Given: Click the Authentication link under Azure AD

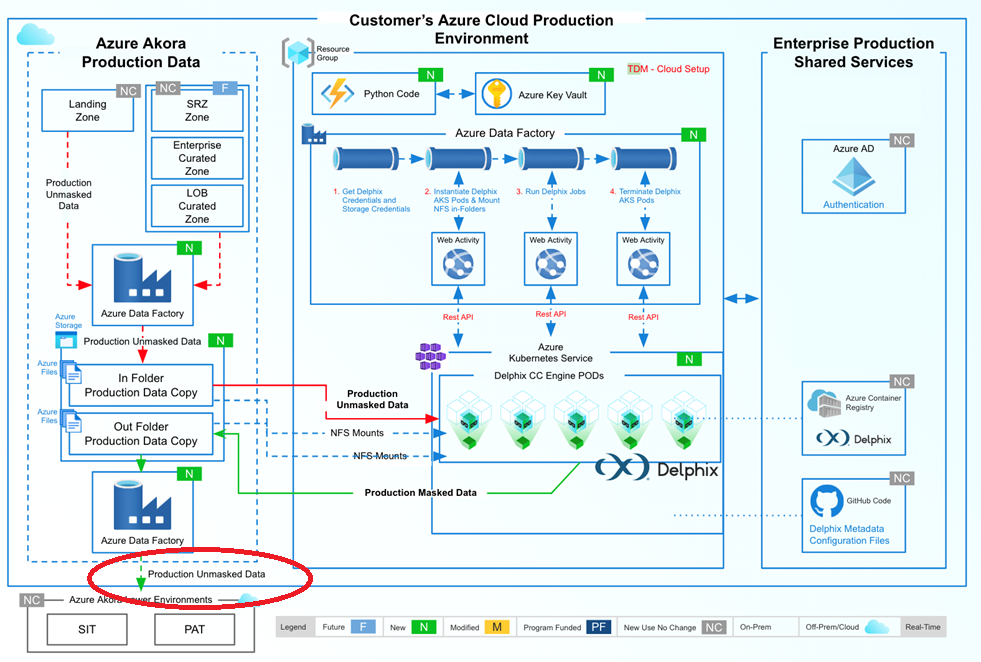Looking at the screenshot, I should 853,205.
